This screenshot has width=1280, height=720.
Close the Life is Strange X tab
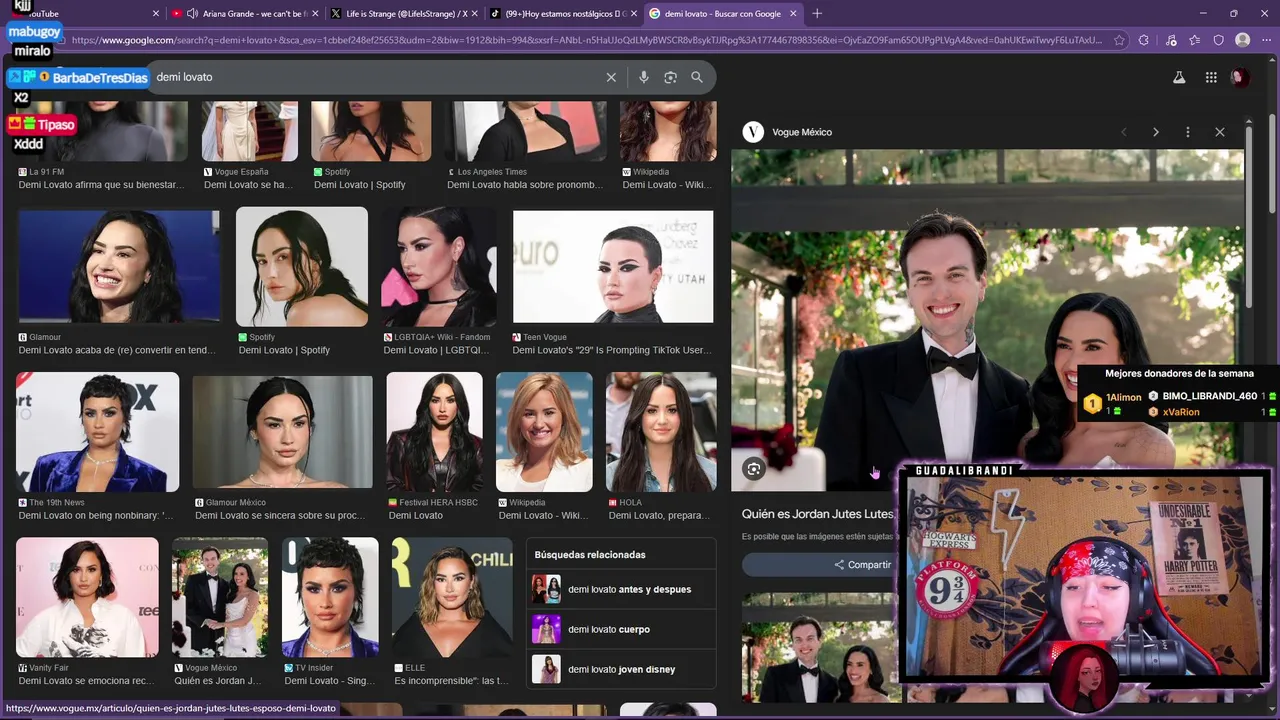474,14
